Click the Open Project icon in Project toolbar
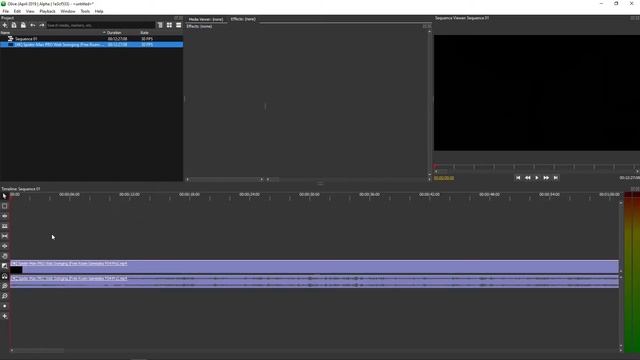This screenshot has width=640, height=360. tap(14, 25)
